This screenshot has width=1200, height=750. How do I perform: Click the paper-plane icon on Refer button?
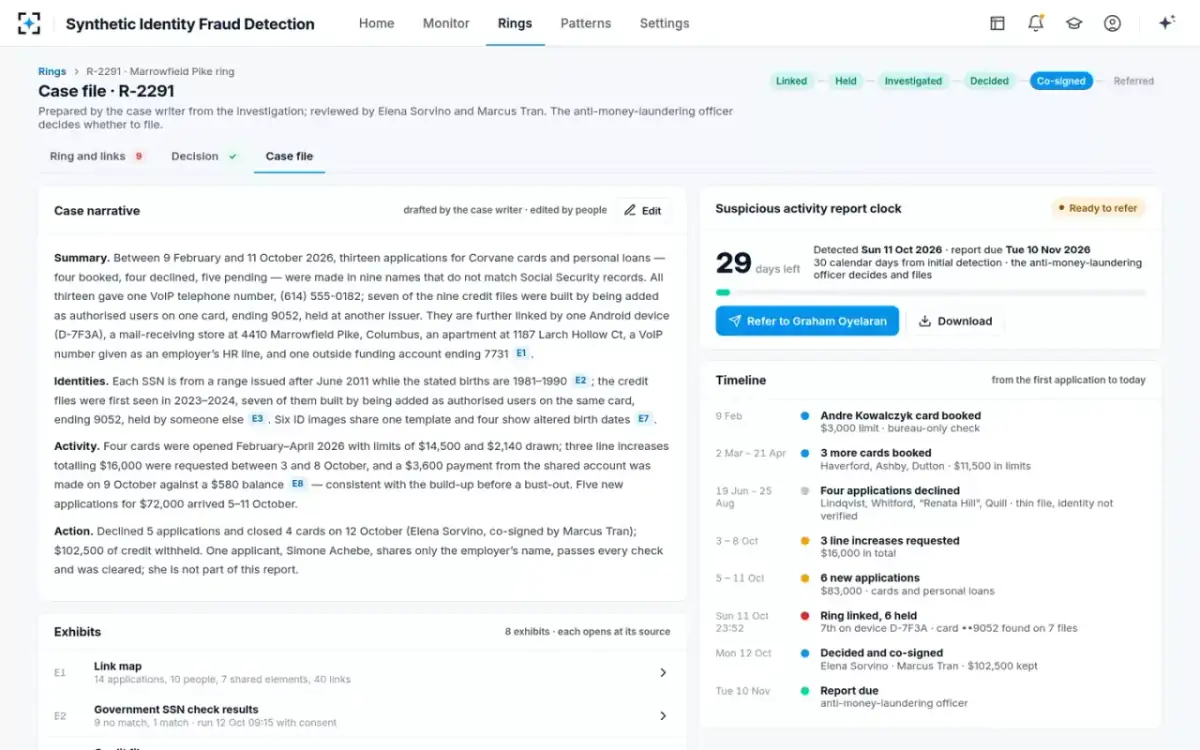pos(735,321)
